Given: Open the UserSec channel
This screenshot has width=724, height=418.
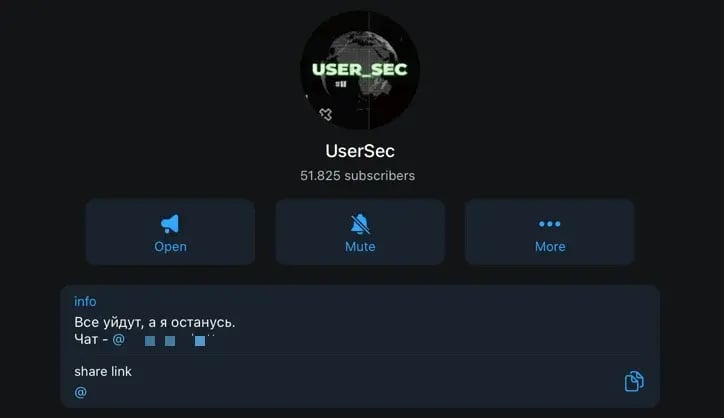Looking at the screenshot, I should (x=170, y=232).
